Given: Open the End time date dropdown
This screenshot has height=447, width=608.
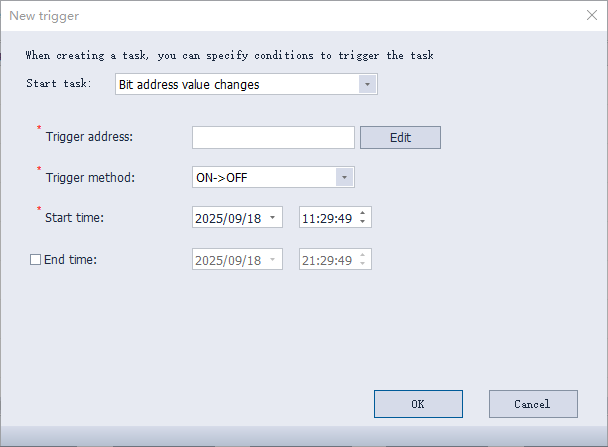Looking at the screenshot, I should coord(273,260).
